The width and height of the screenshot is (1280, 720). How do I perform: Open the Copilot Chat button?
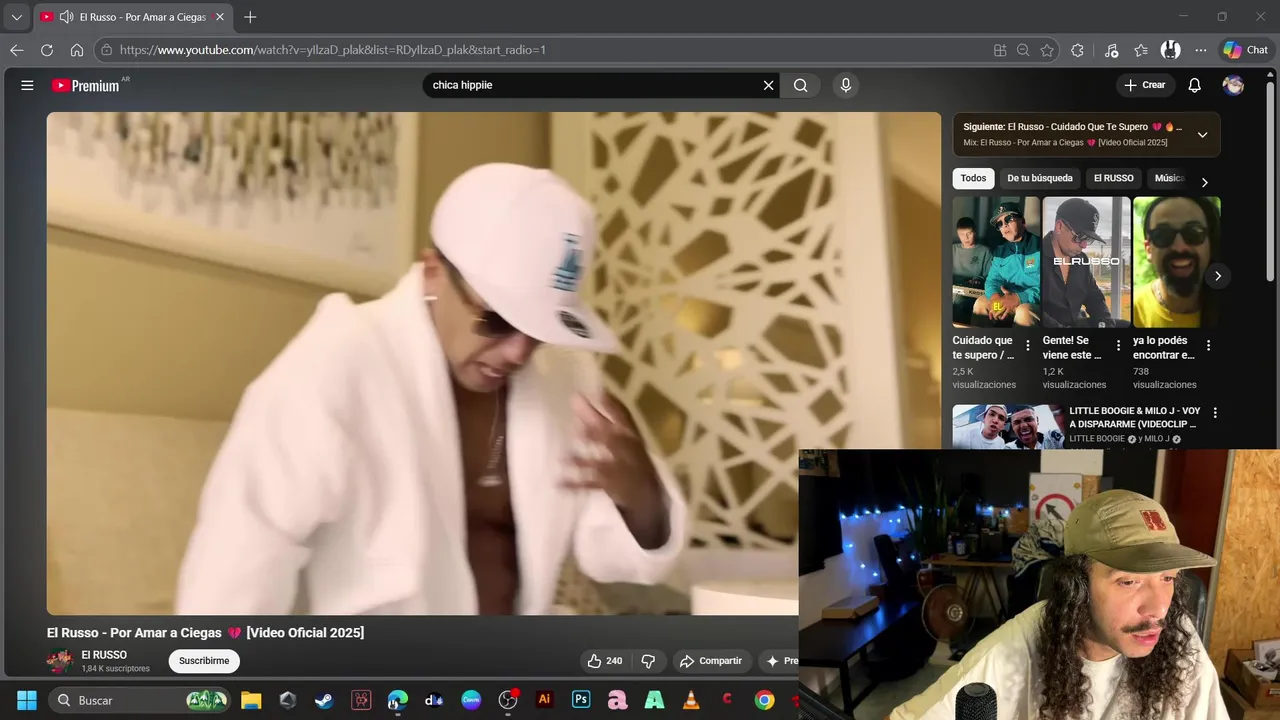(1246, 50)
